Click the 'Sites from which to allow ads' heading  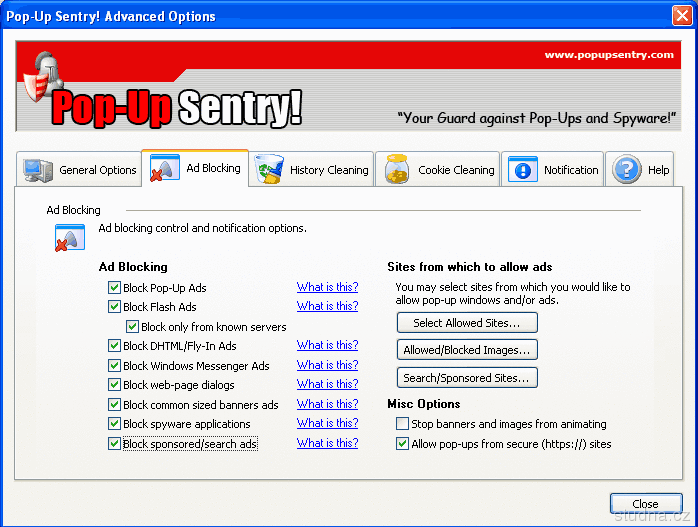[470, 267]
